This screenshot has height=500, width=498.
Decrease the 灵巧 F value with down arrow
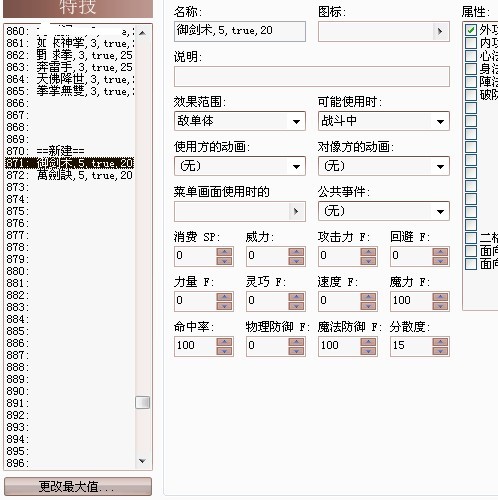pyautogui.click(x=296, y=306)
